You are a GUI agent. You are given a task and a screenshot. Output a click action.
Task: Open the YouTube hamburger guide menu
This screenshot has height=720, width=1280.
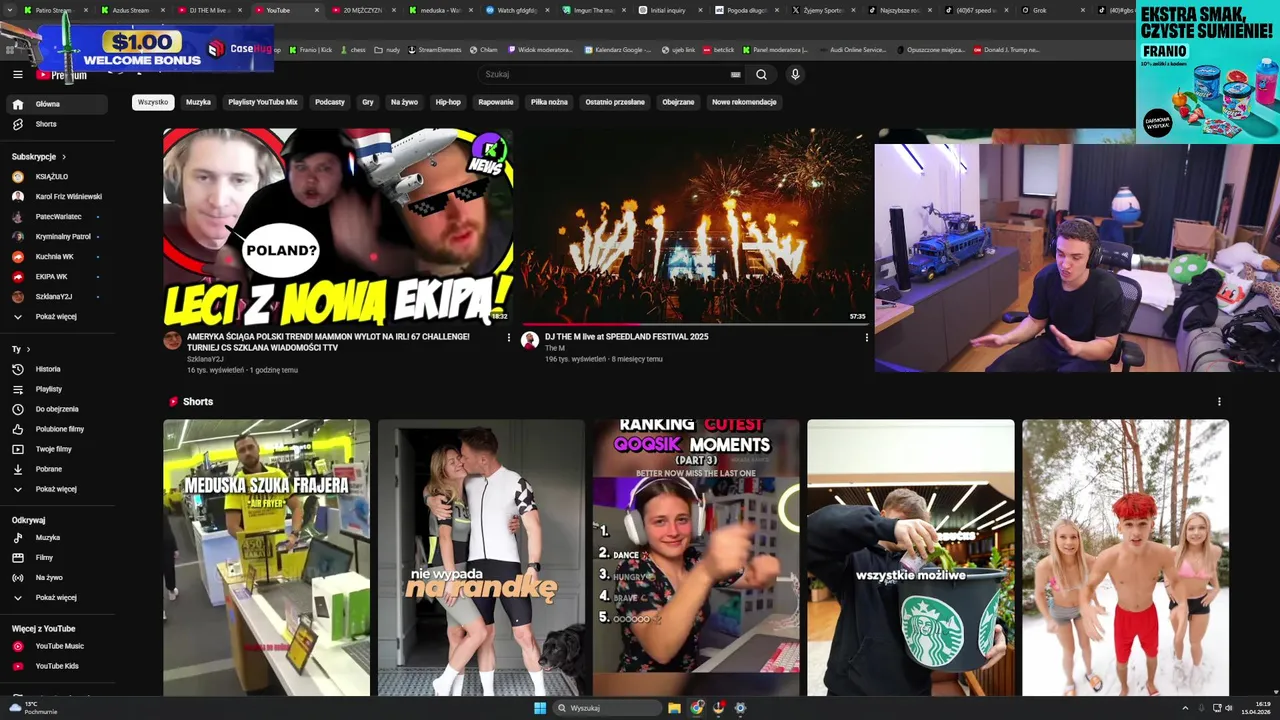(x=17, y=74)
